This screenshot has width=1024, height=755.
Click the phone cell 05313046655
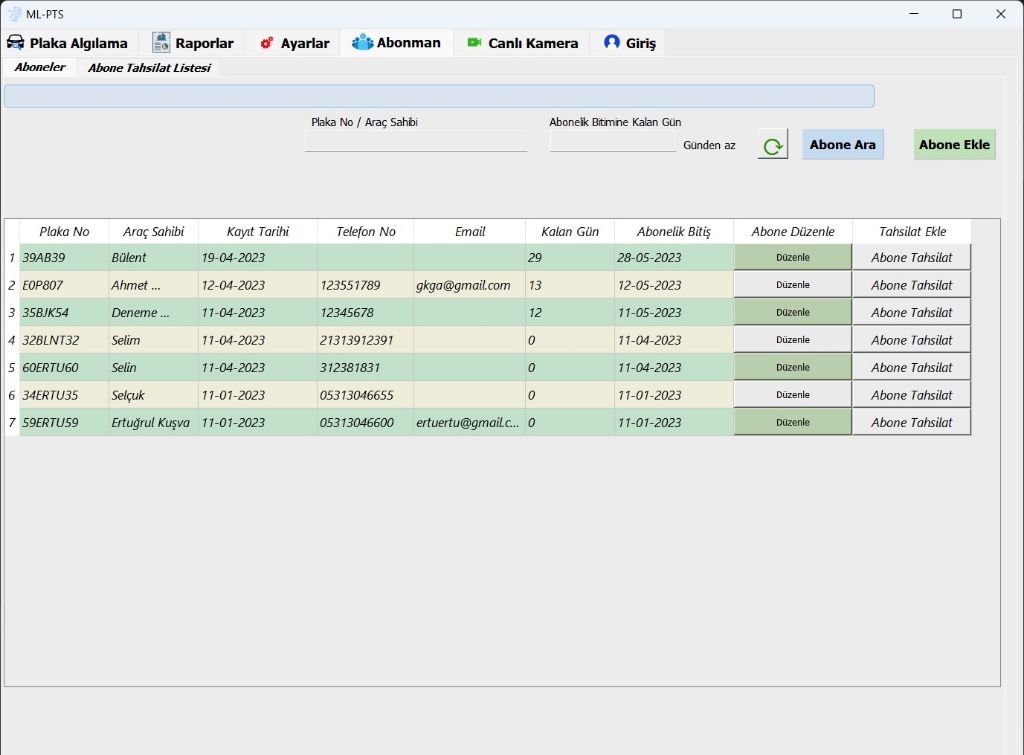[x=365, y=394]
